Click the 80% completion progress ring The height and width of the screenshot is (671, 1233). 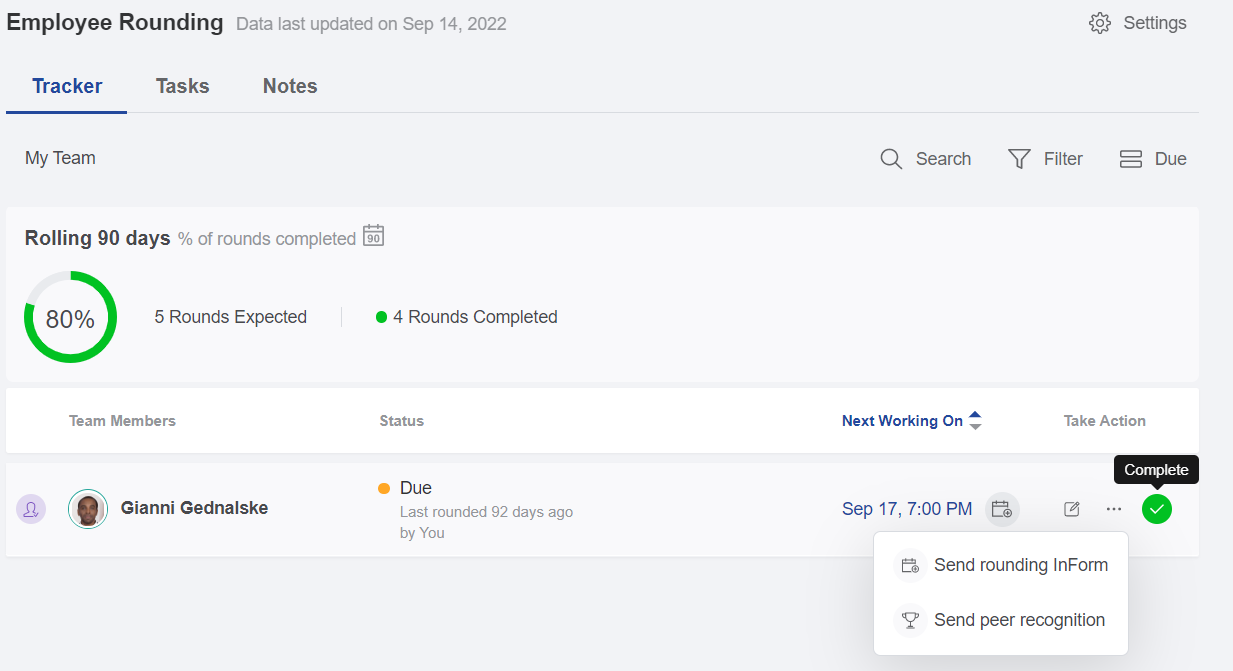(x=70, y=318)
